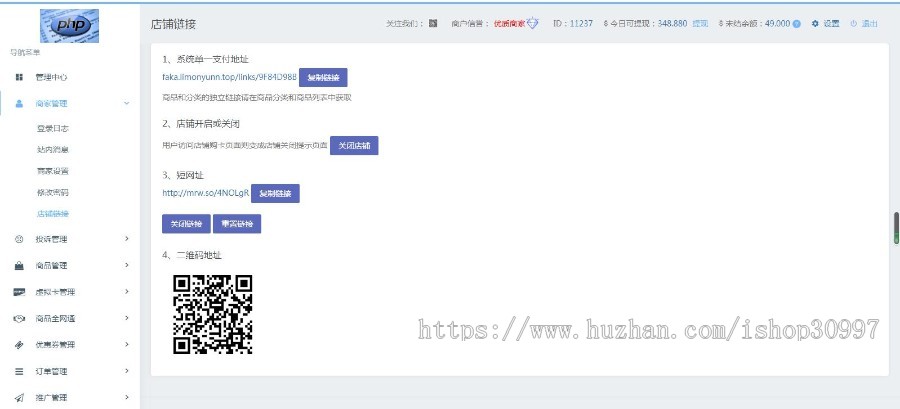Click the vertical page scrollbar thumb
Screen dimensions: 900x409
click(896, 229)
